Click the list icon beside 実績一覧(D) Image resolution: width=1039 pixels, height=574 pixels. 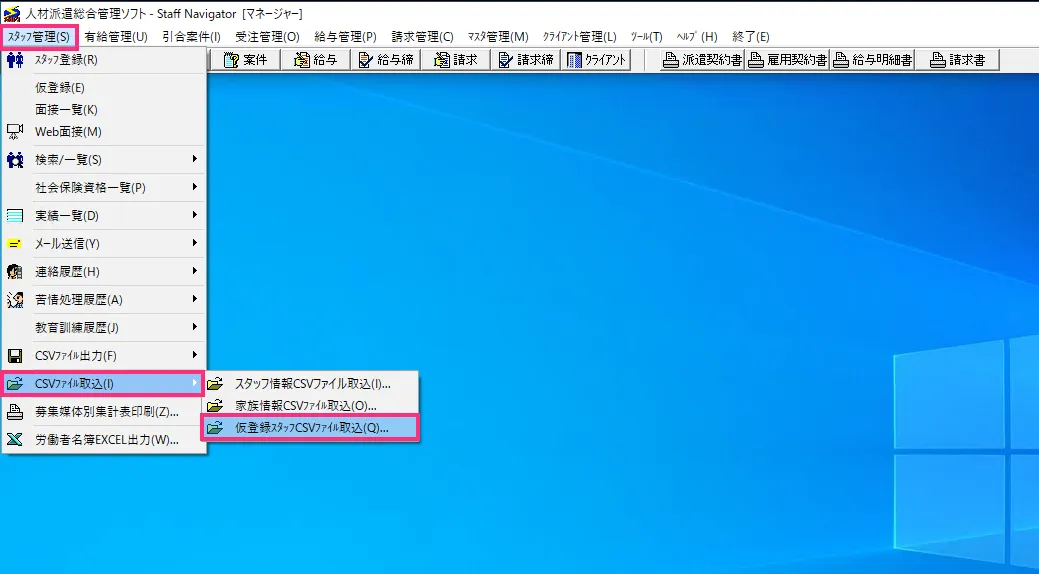pos(15,215)
